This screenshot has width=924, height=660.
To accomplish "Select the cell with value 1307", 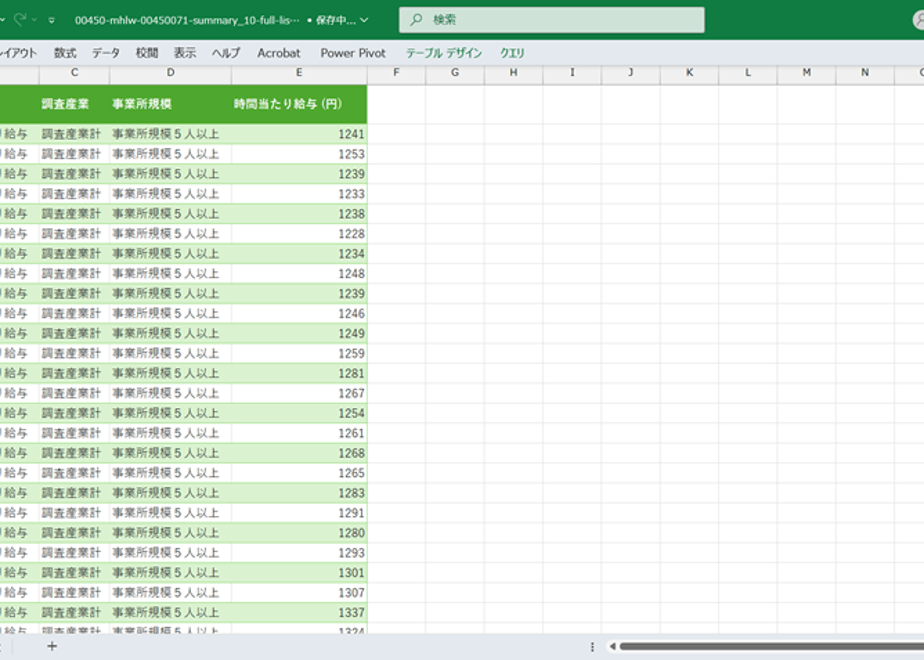I will pos(299,593).
